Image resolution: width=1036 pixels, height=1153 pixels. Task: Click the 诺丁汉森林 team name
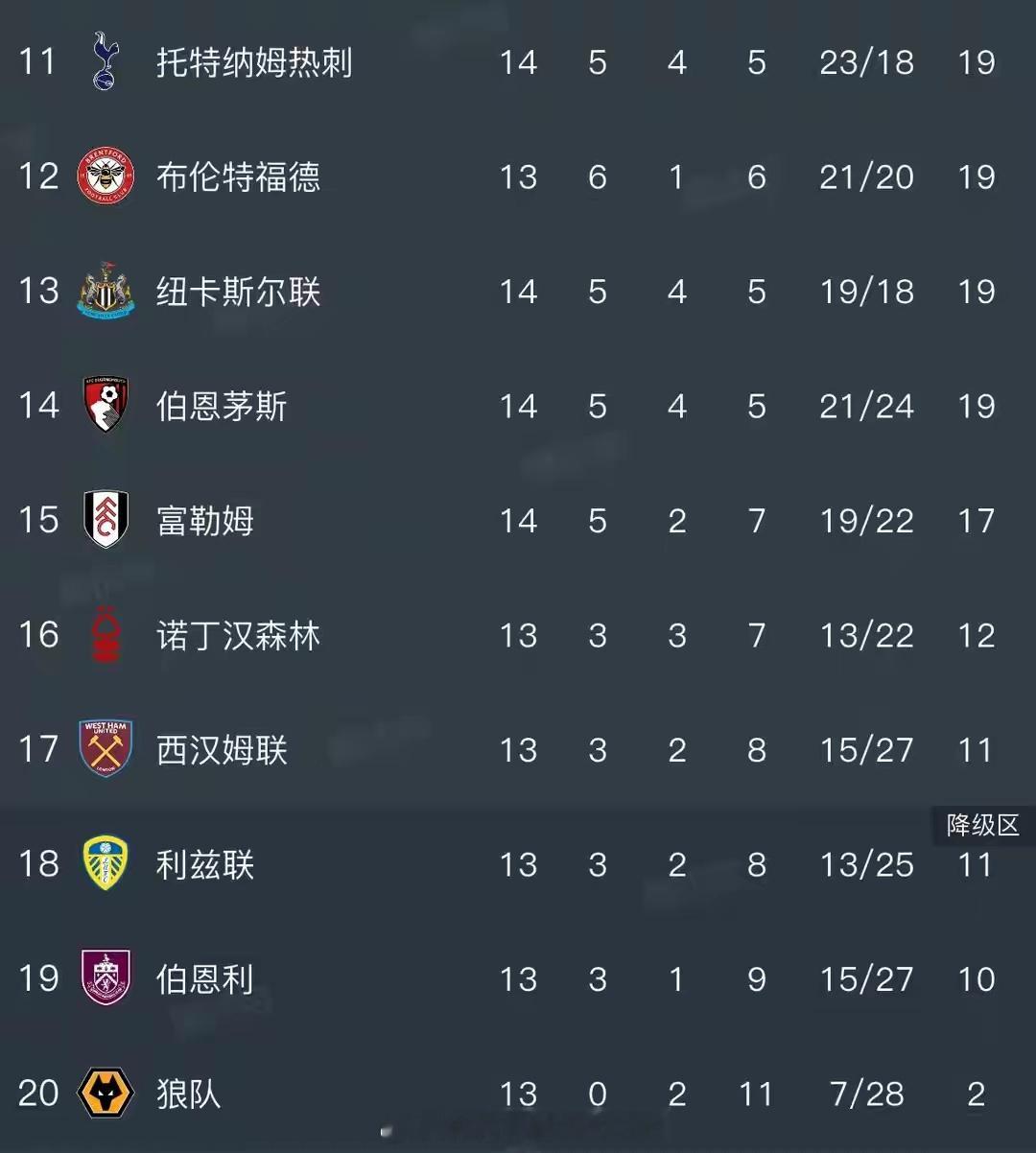tap(238, 635)
